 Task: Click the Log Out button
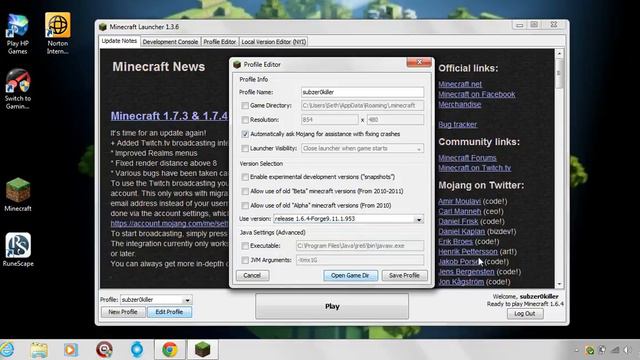525,314
